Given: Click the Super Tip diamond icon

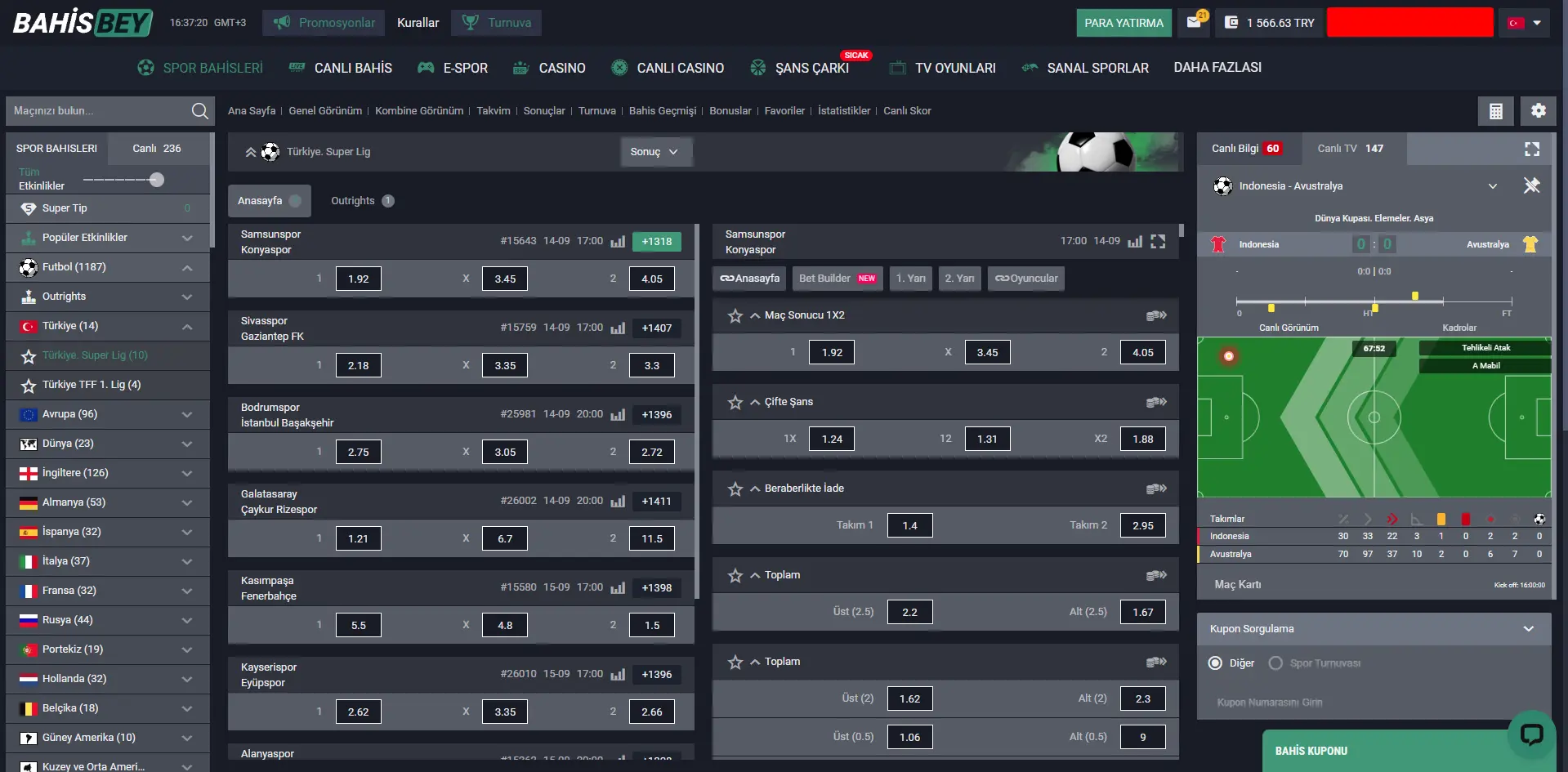Looking at the screenshot, I should click(x=29, y=208).
